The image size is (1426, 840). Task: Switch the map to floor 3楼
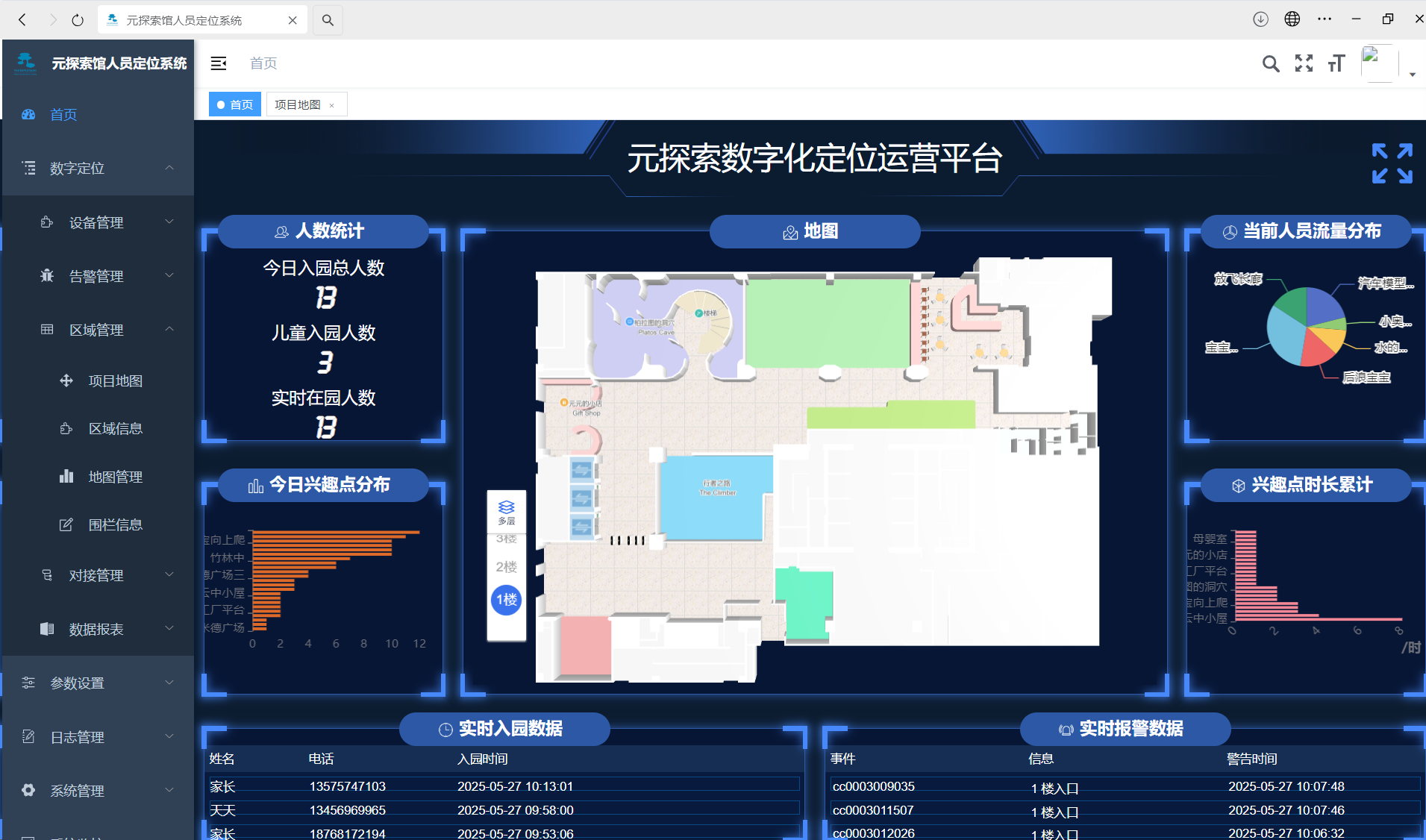pyautogui.click(x=506, y=539)
